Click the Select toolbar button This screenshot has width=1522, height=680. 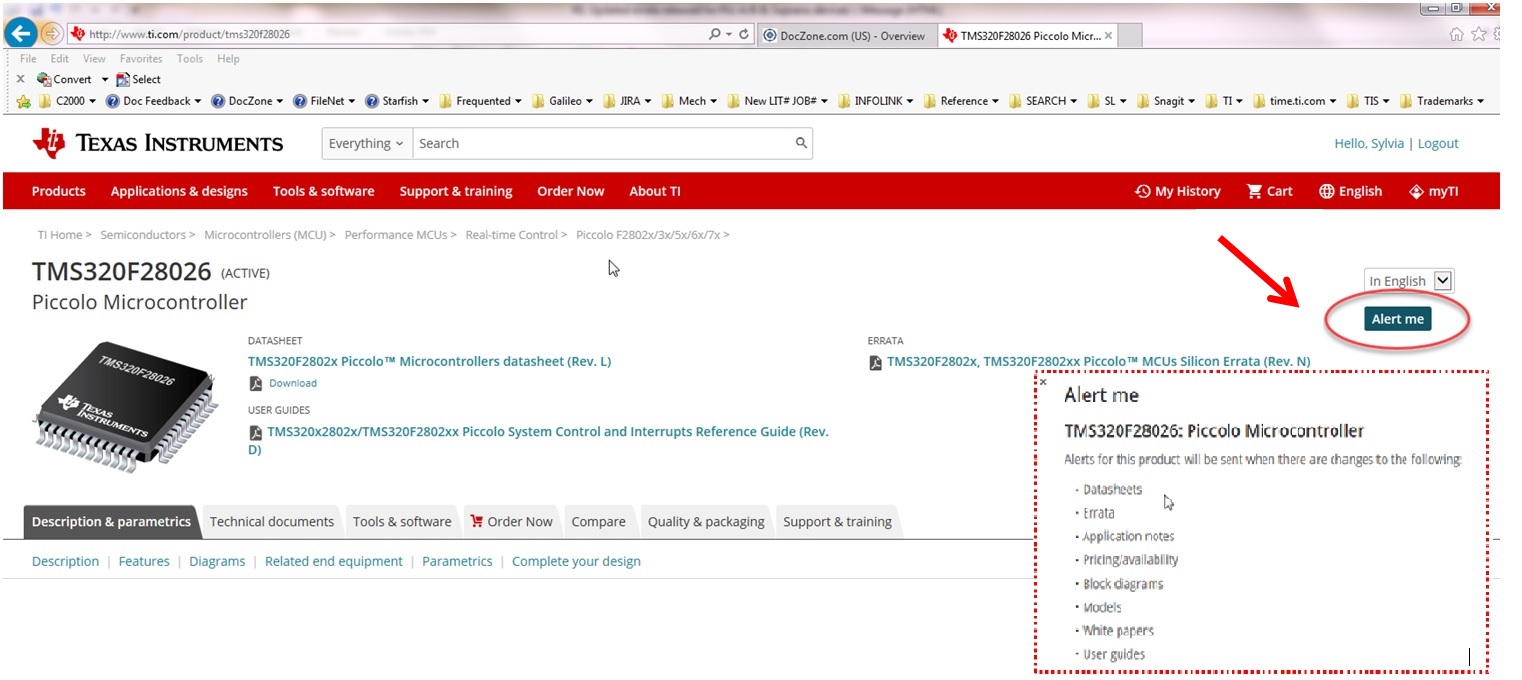click(138, 79)
